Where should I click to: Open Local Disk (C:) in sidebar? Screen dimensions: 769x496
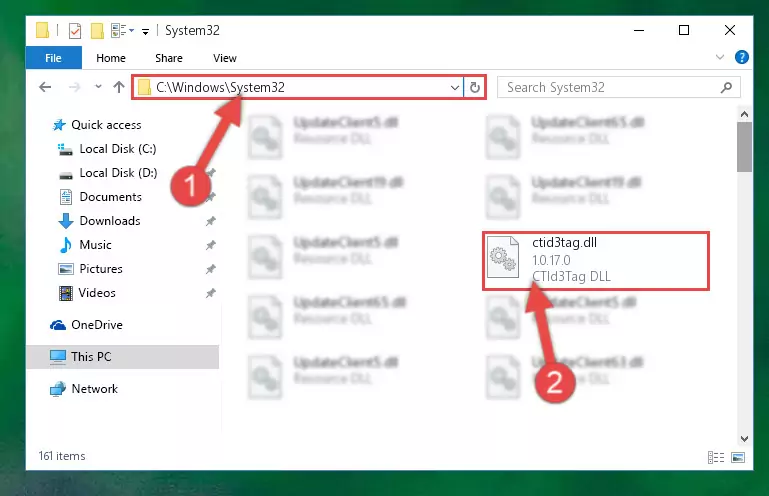click(107, 149)
